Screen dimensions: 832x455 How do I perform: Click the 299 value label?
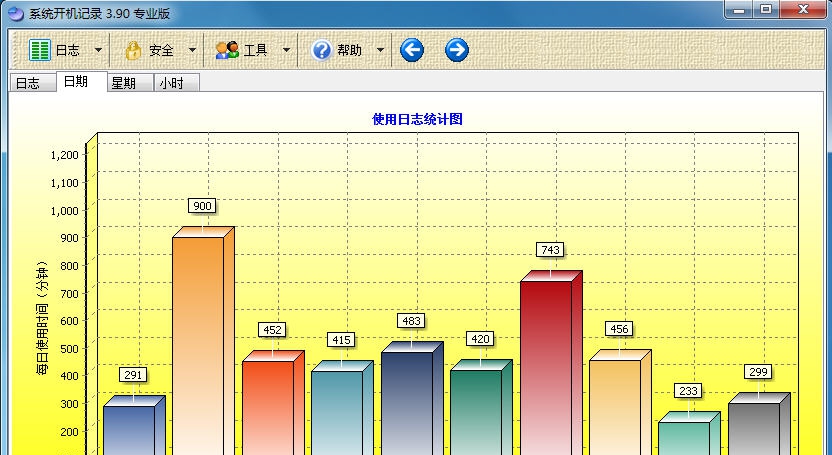coord(757,372)
